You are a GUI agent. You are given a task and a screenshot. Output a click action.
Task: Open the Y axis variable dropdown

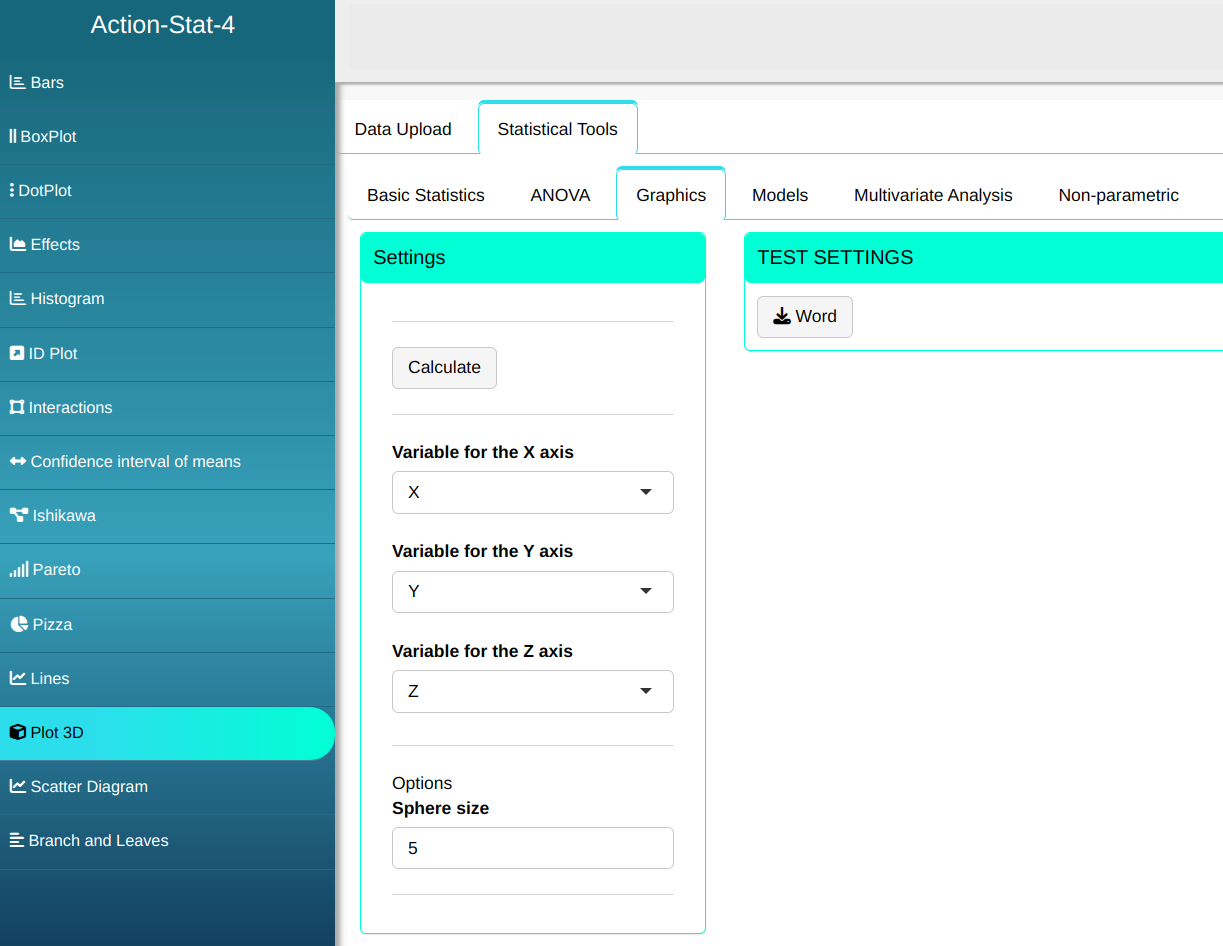point(532,592)
